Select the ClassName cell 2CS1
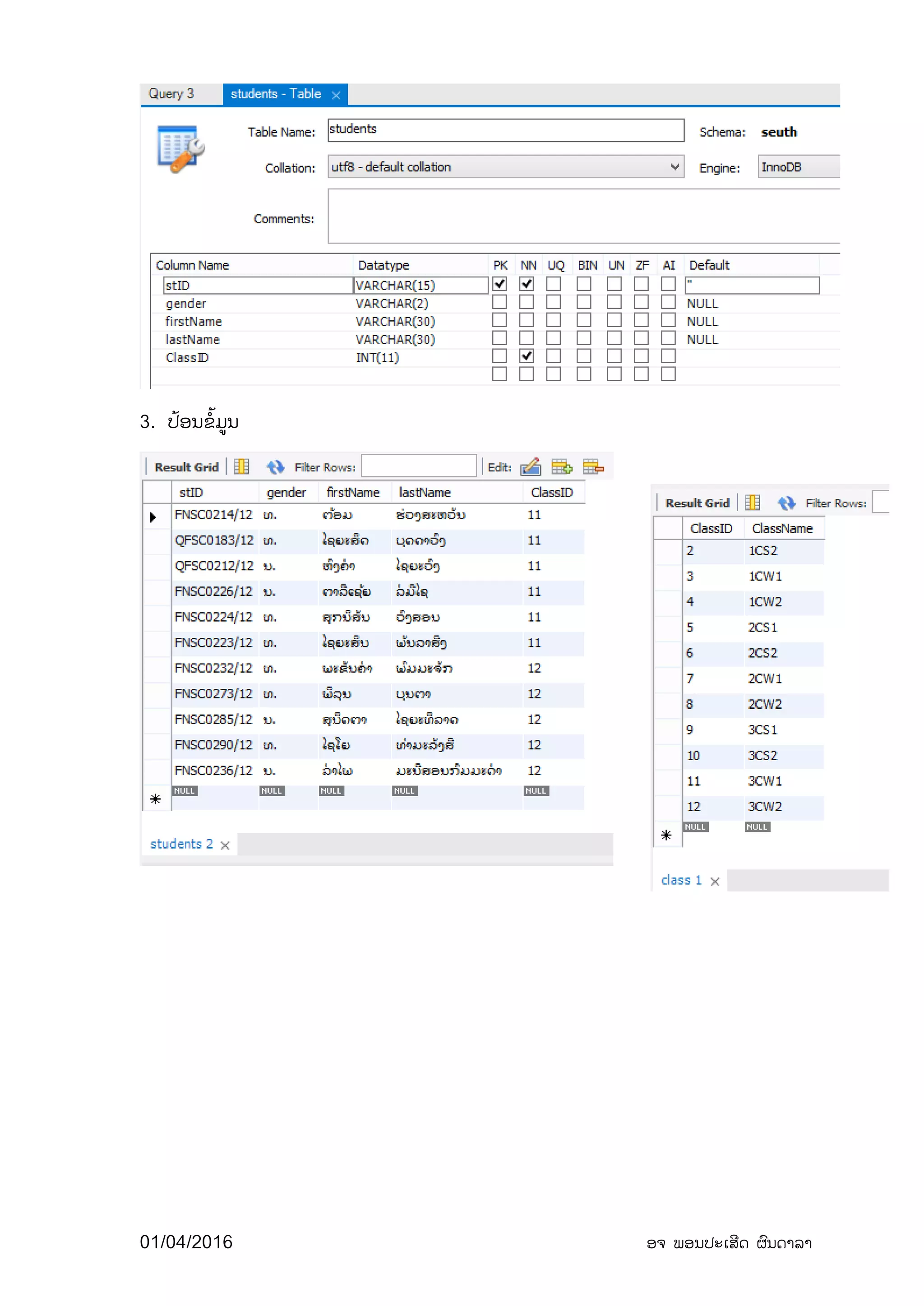Image resolution: width=924 pixels, height=1306 pixels. point(784,628)
